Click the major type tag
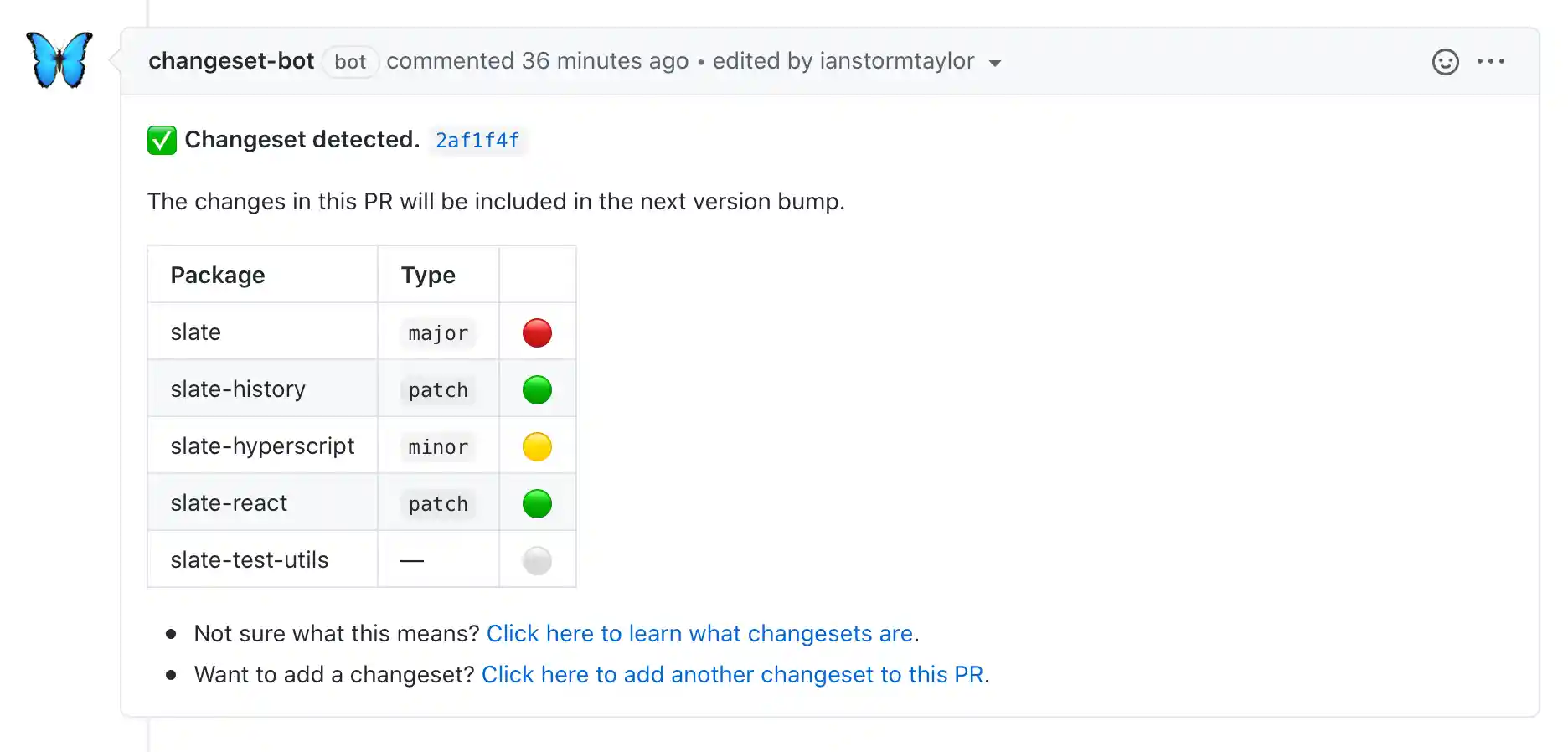The image size is (1568, 752). [x=438, y=333]
